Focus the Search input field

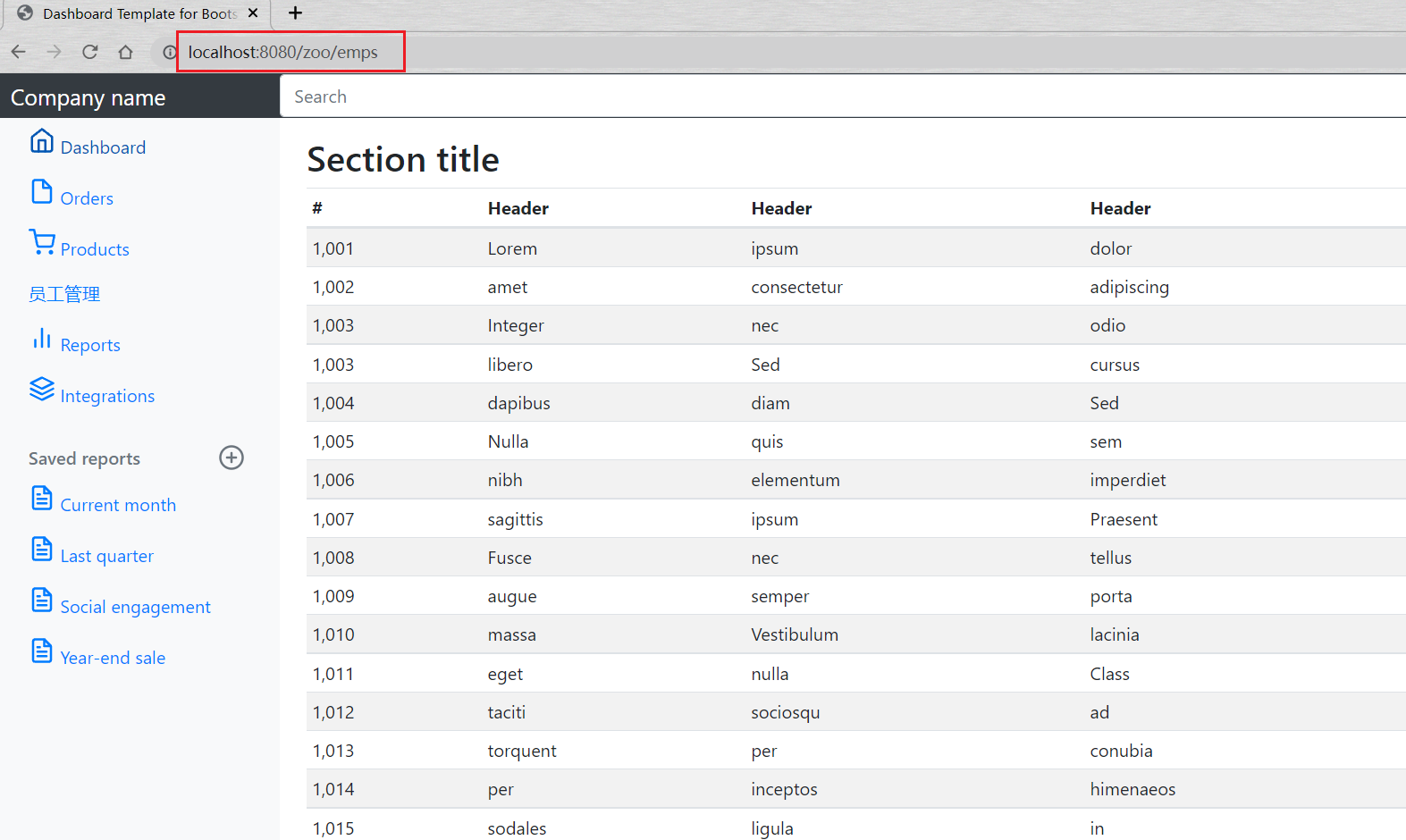tap(840, 97)
